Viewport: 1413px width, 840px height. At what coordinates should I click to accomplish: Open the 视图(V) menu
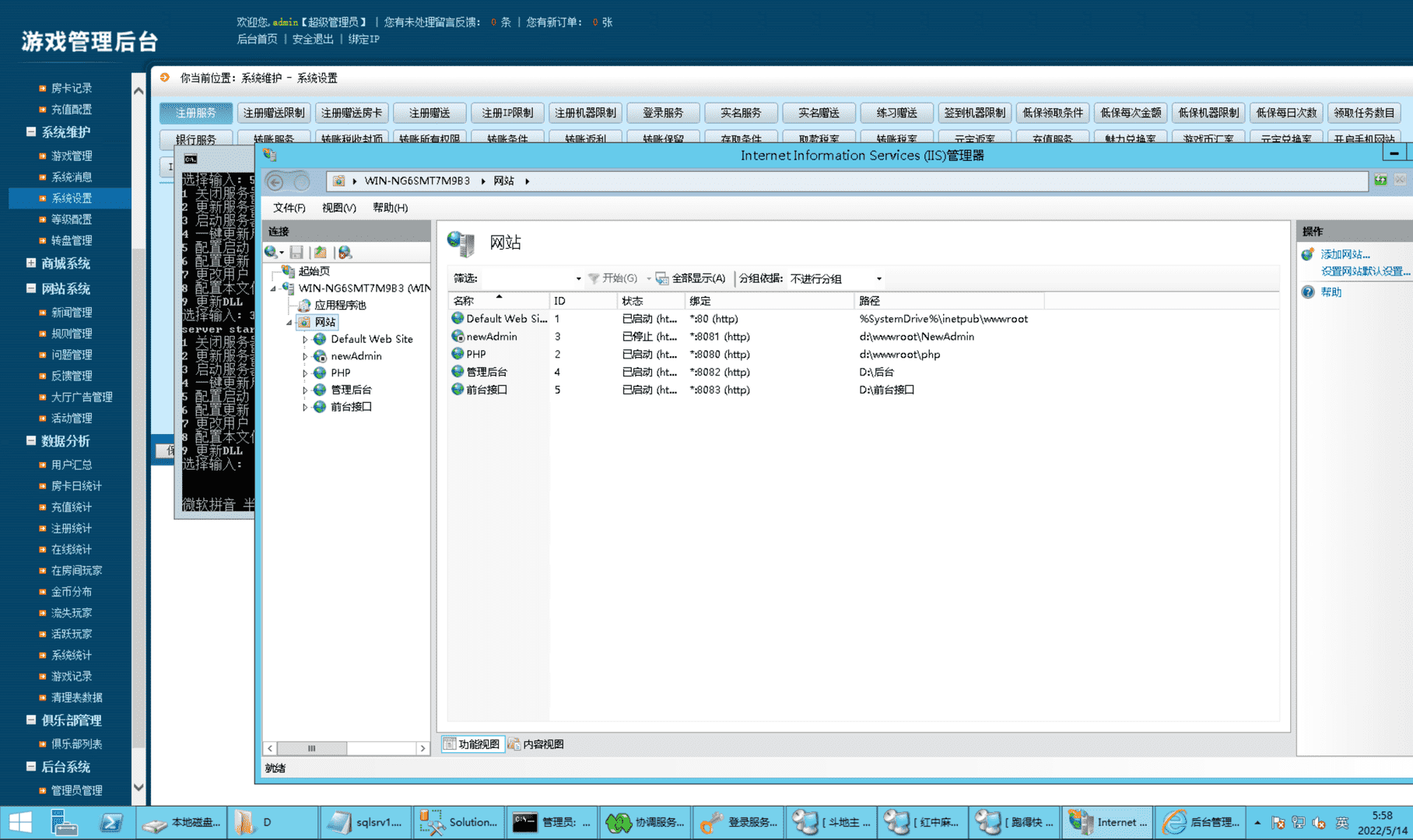[x=338, y=208]
